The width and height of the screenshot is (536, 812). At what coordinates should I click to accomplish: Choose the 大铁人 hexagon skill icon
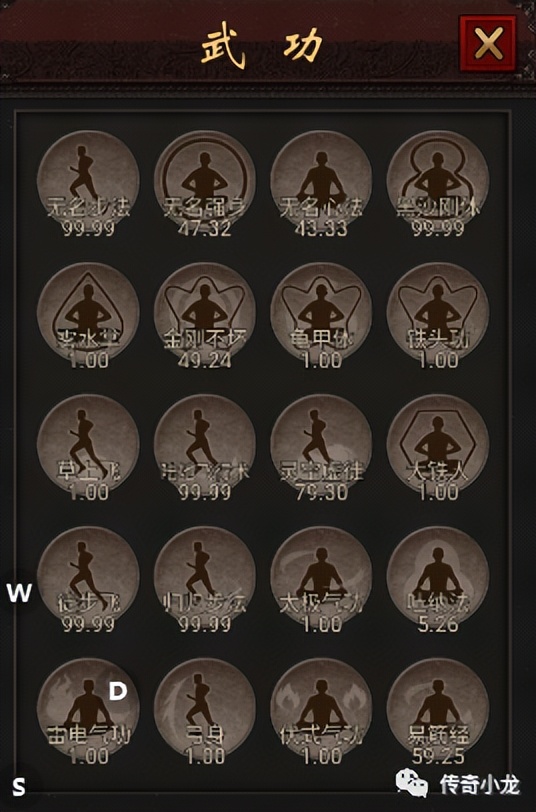(x=438, y=445)
